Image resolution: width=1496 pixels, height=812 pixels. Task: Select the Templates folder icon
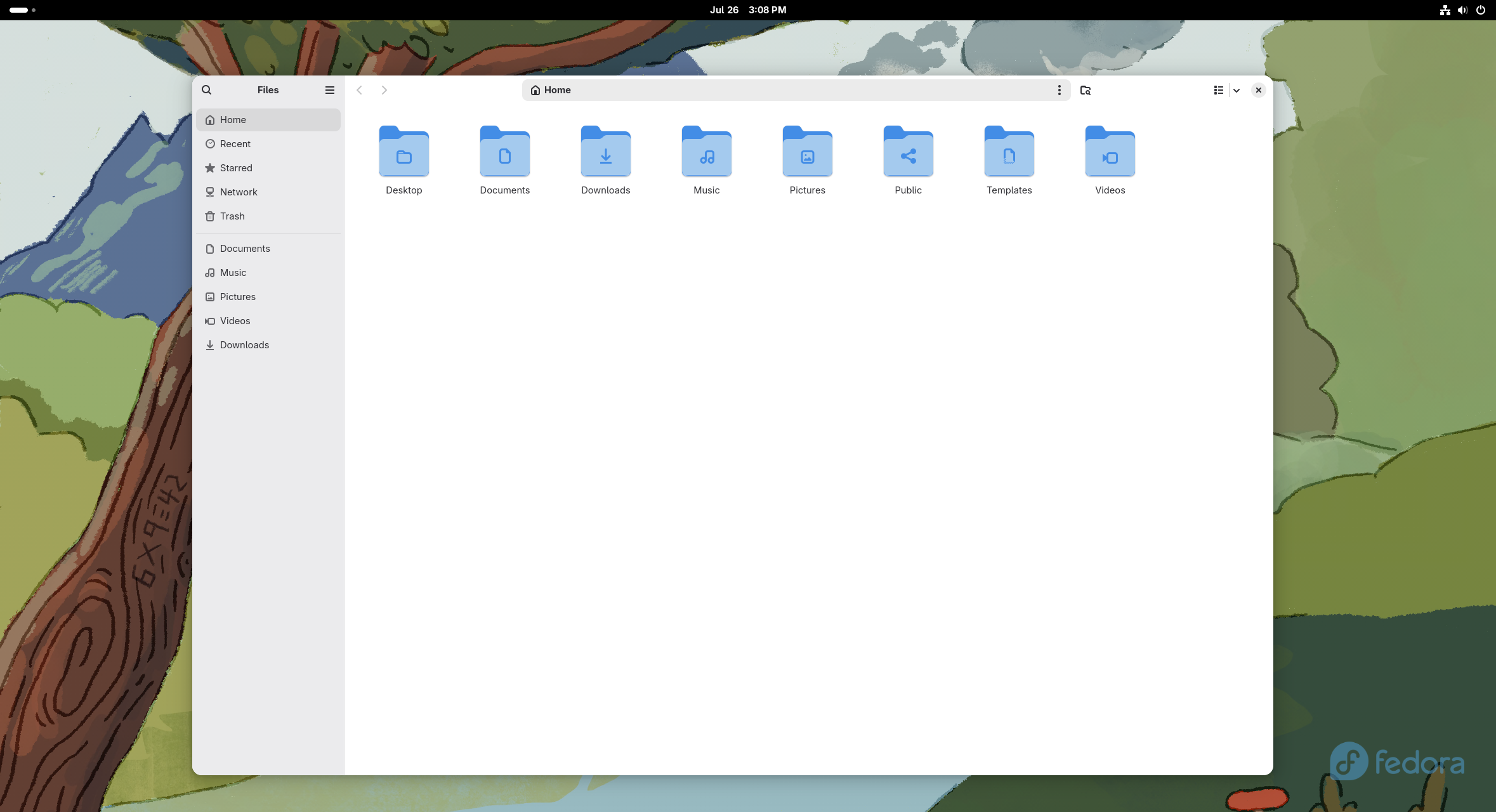tap(1009, 152)
